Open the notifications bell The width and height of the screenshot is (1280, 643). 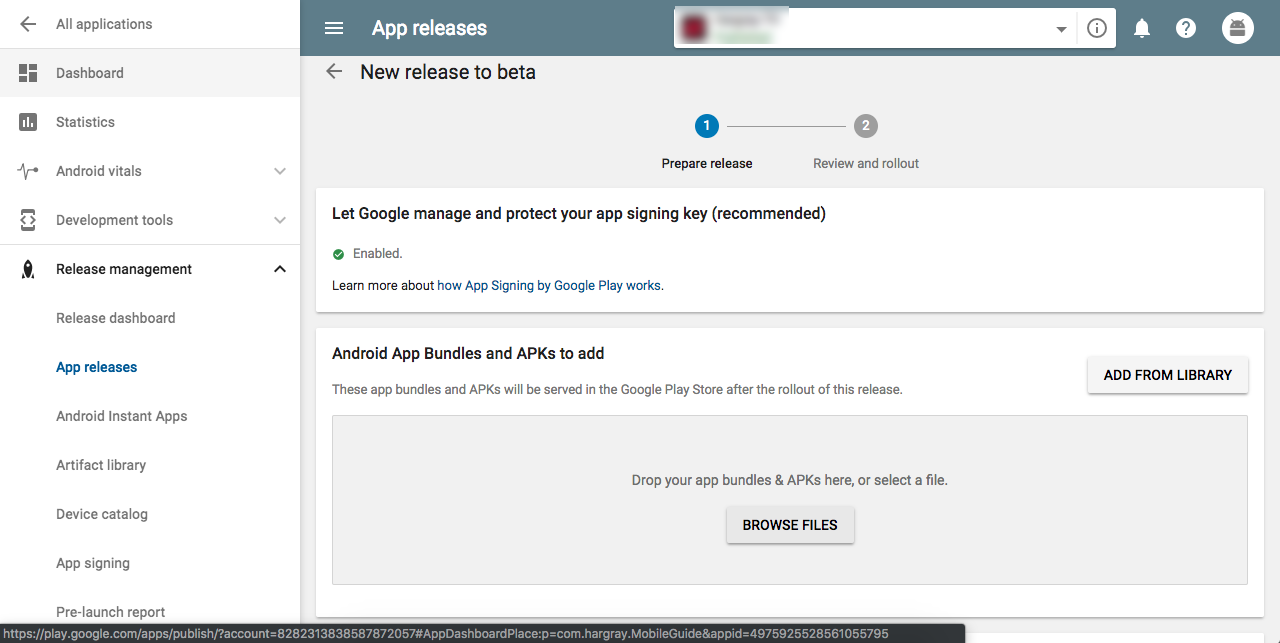pos(1141,27)
